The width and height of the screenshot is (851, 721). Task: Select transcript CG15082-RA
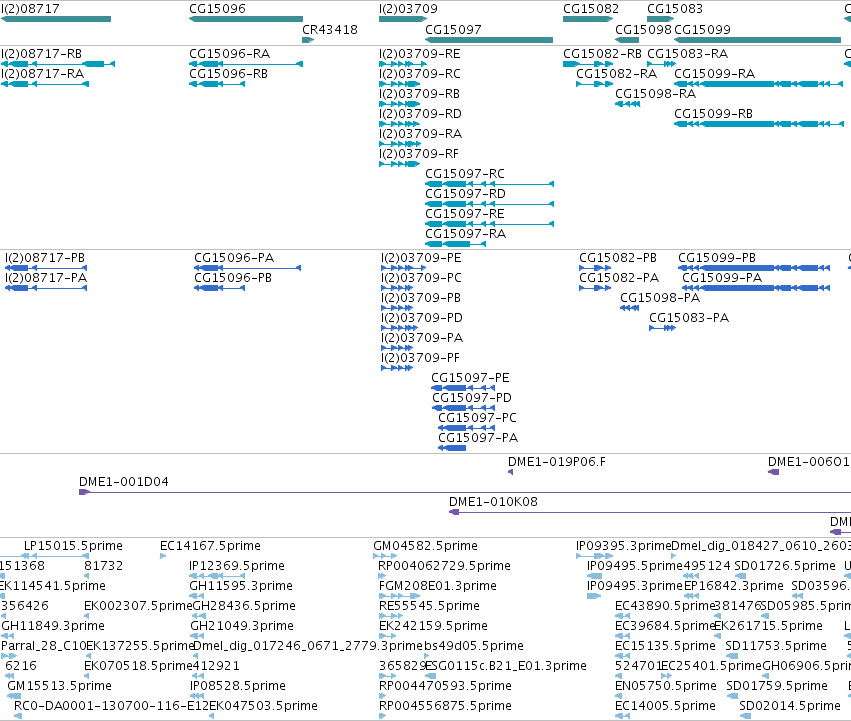(595, 84)
